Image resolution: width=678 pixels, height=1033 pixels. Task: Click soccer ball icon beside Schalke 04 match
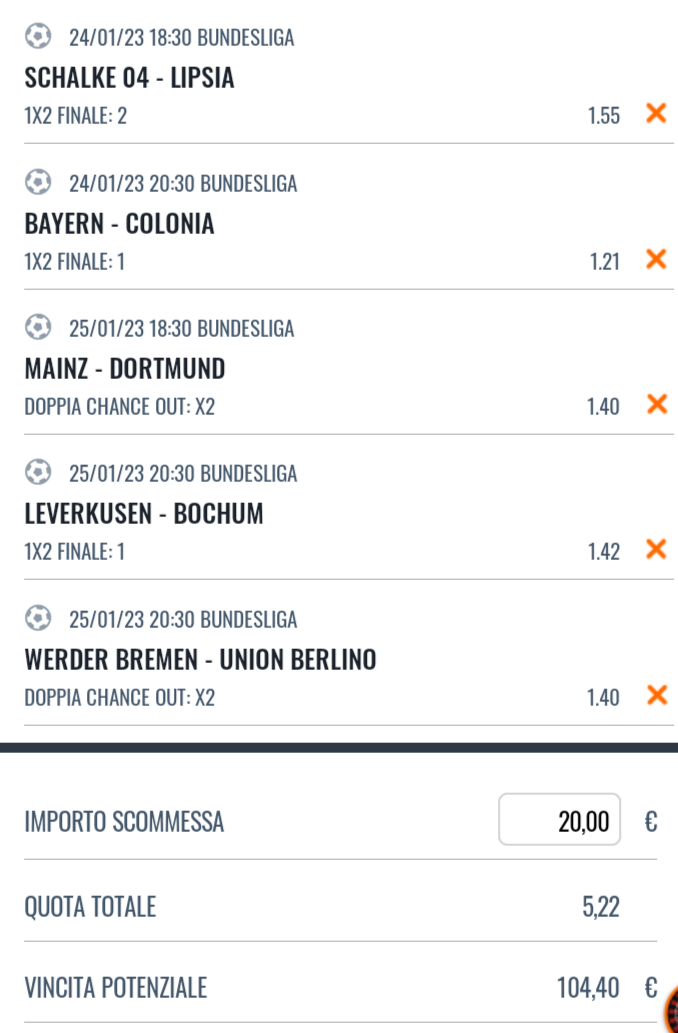pyautogui.click(x=38, y=37)
